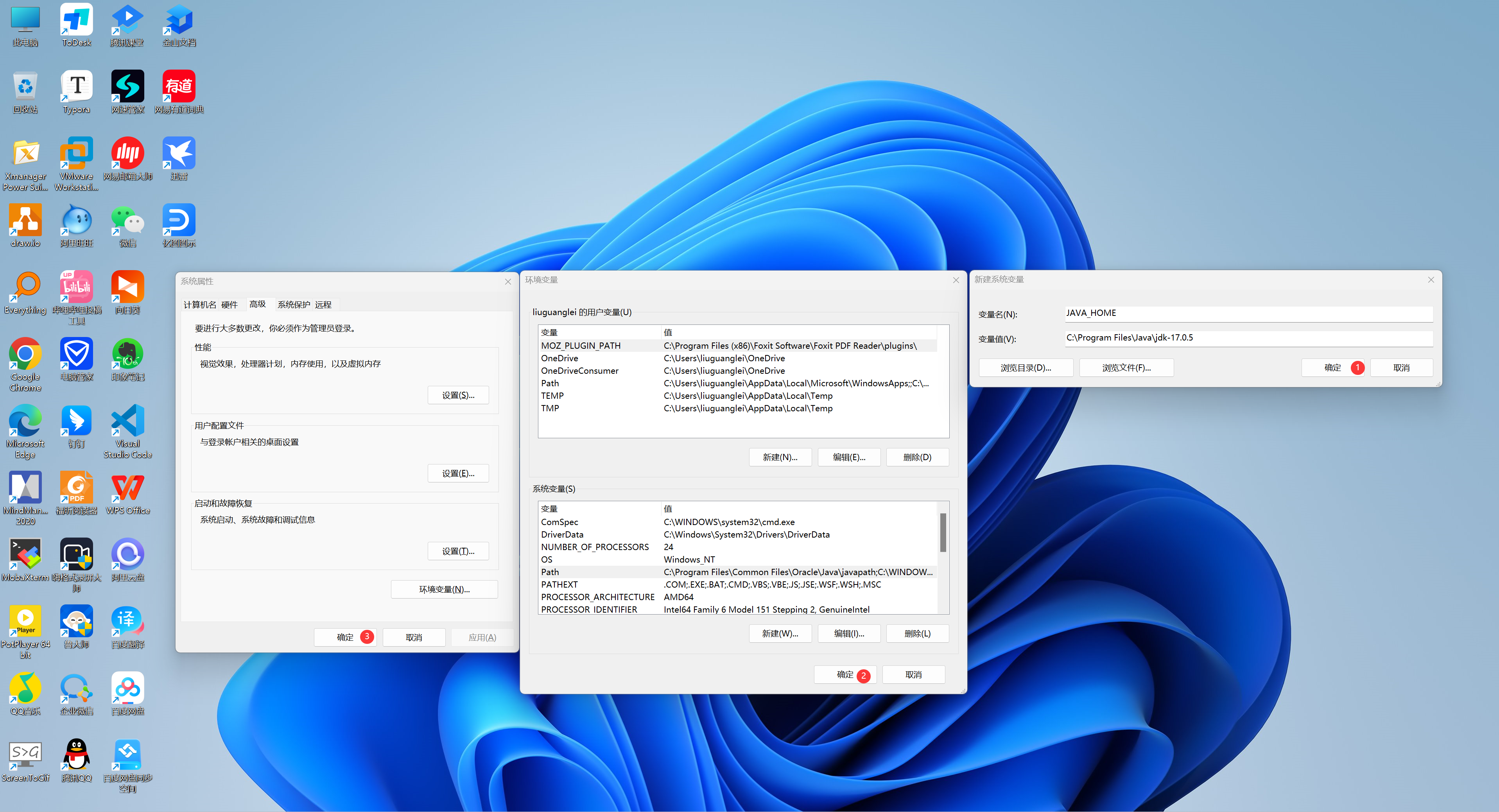Select TEMP variable in user variables
This screenshot has height=812, width=1499.
pos(554,395)
